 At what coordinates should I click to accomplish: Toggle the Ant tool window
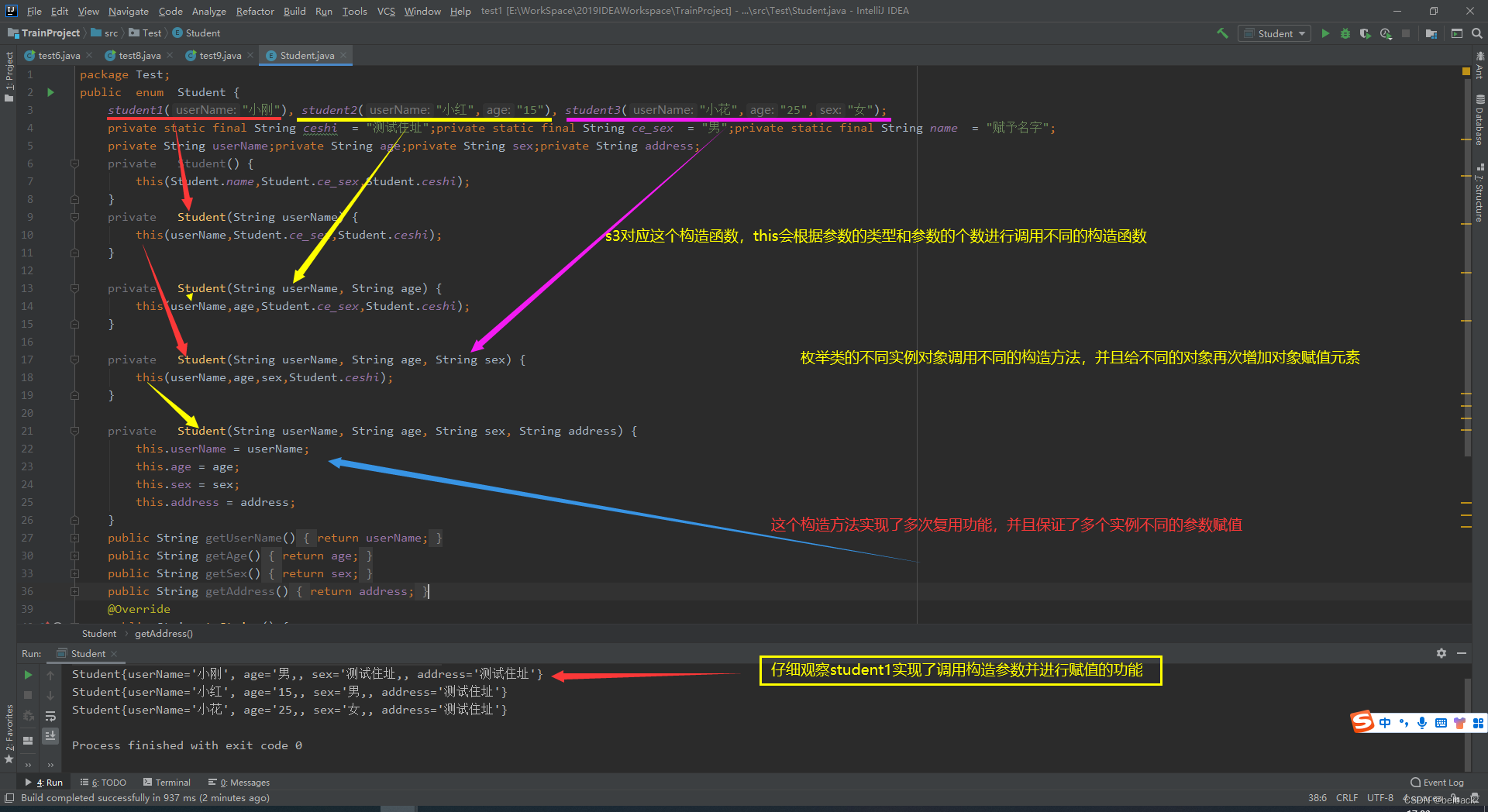1479,64
